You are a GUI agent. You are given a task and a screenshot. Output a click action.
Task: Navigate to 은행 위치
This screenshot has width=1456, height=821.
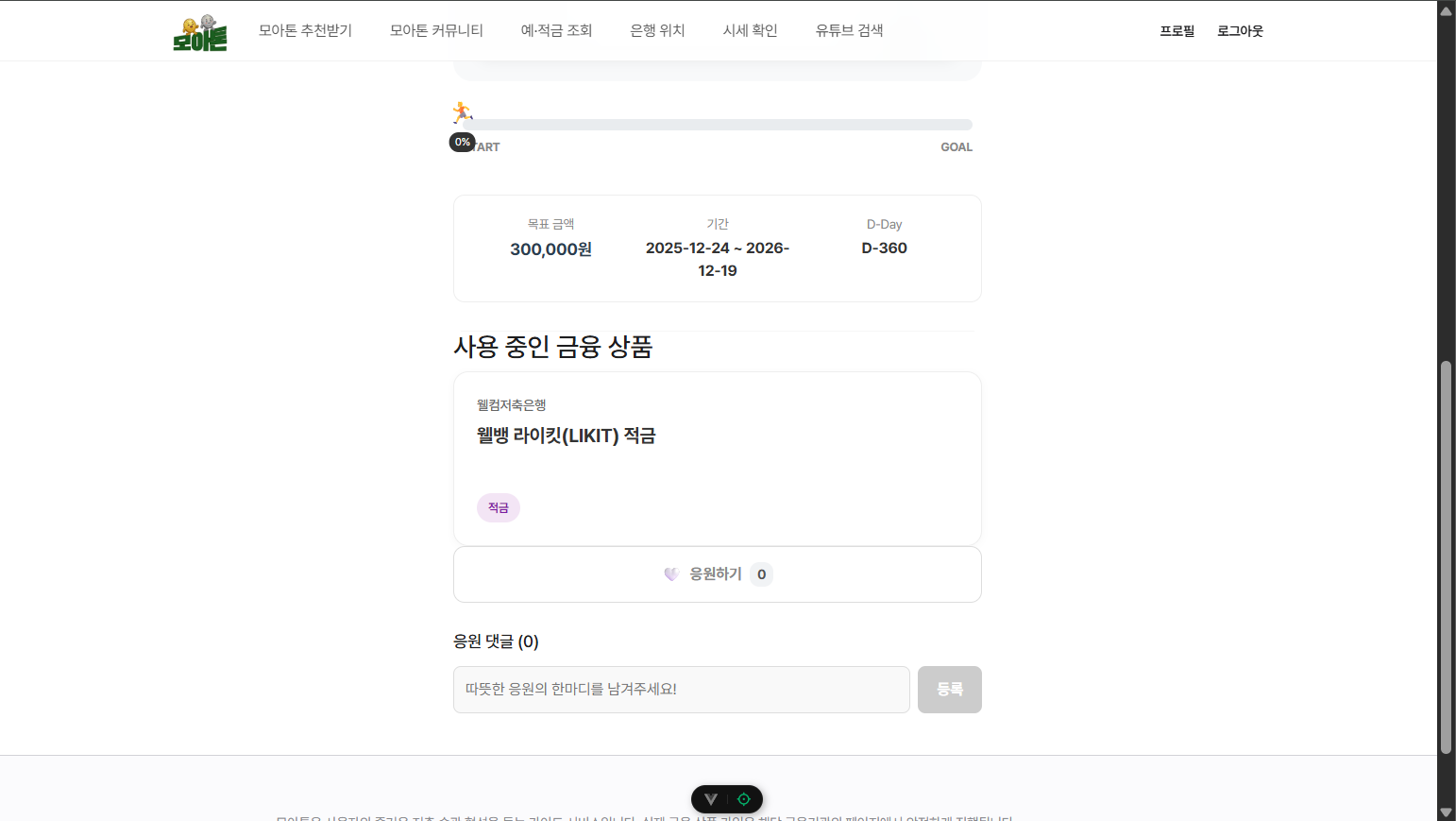pos(657,30)
